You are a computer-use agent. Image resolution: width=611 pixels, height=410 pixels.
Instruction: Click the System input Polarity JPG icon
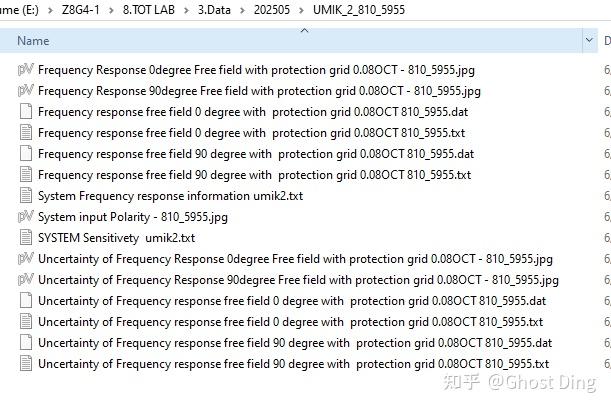(x=26, y=217)
